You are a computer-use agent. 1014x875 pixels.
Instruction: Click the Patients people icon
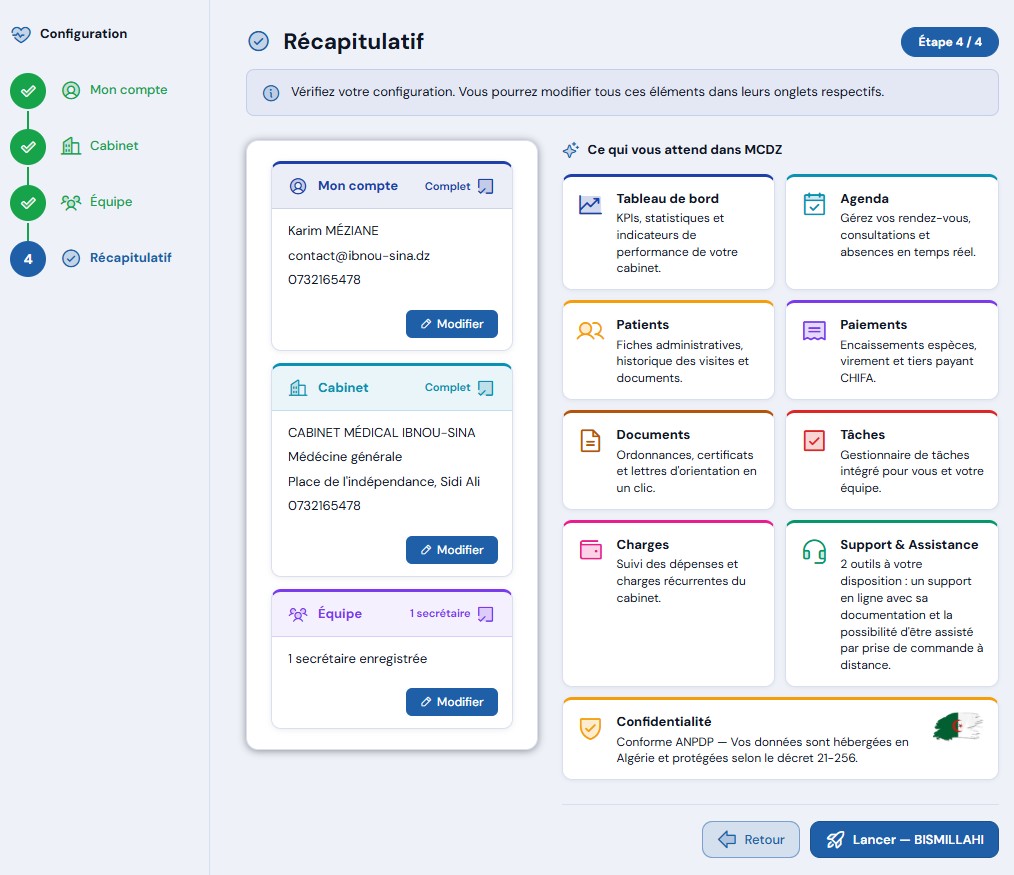(590, 331)
